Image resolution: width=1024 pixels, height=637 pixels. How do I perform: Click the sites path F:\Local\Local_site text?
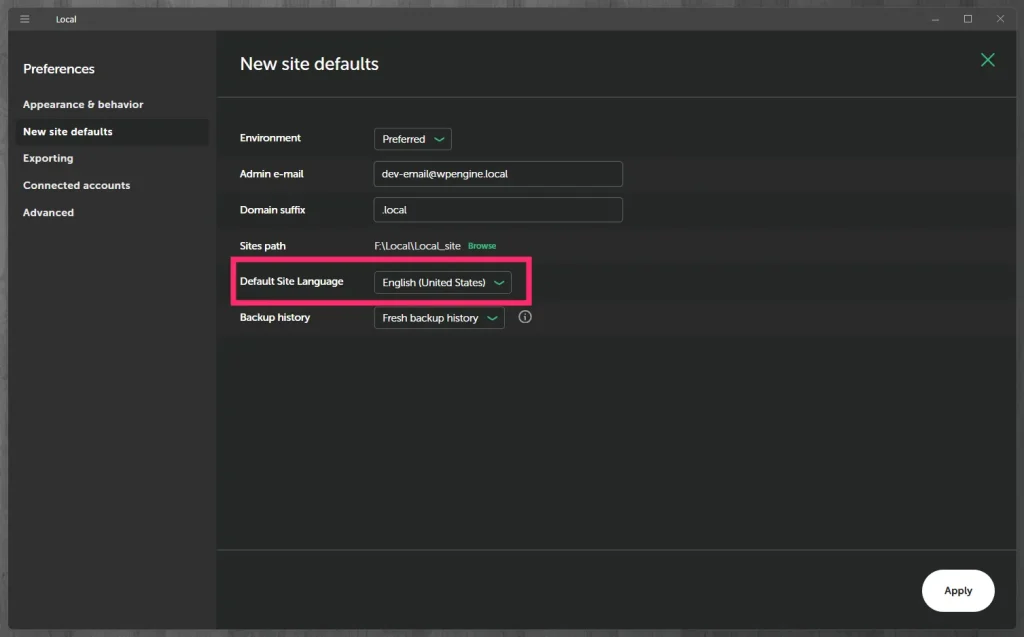[x=417, y=246]
